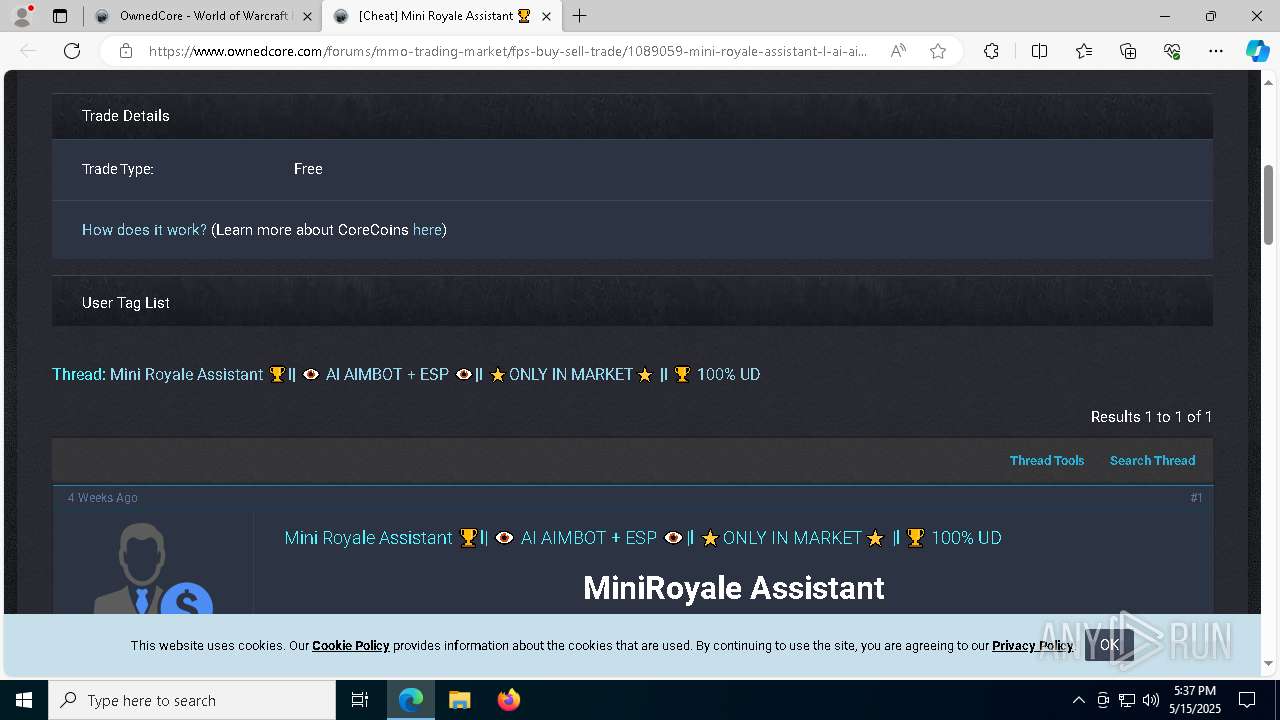The height and width of the screenshot is (720, 1280).
Task: Click the taskbar search box
Action: click(x=192, y=700)
